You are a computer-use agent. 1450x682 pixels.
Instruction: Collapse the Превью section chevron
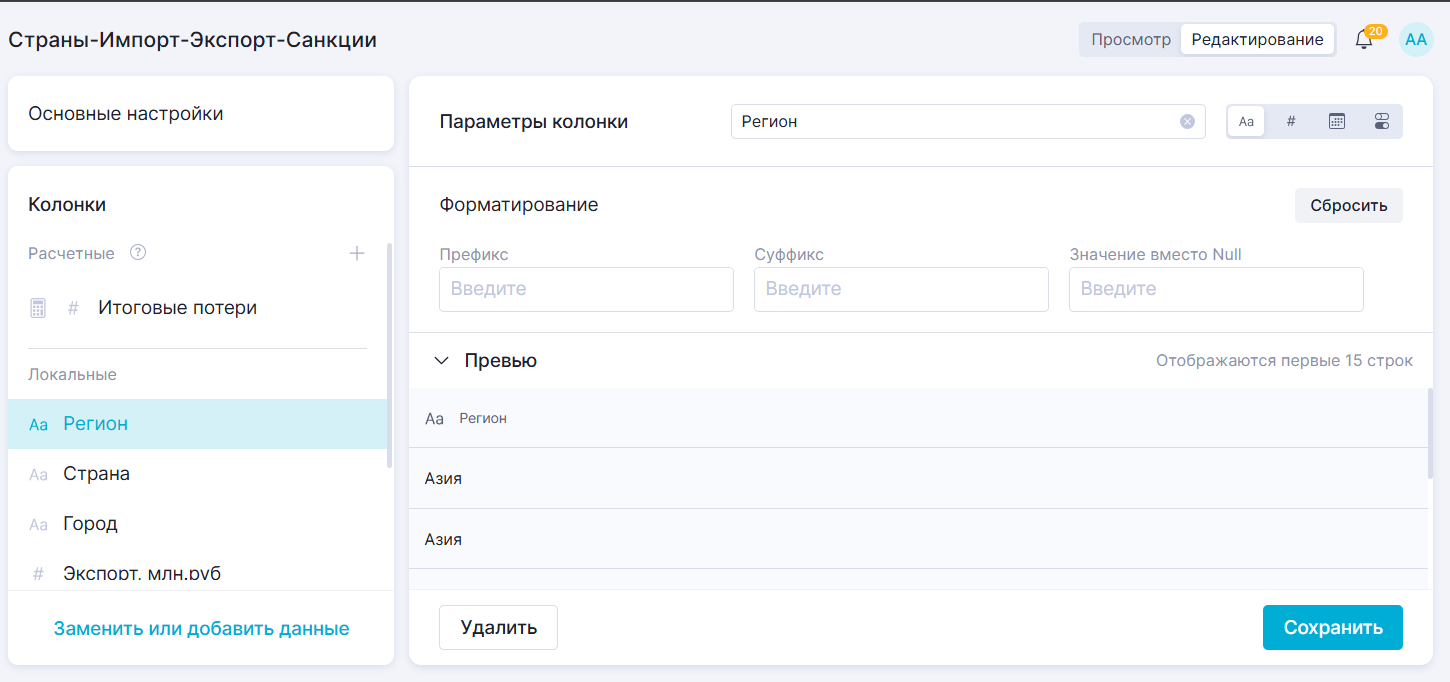[441, 361]
